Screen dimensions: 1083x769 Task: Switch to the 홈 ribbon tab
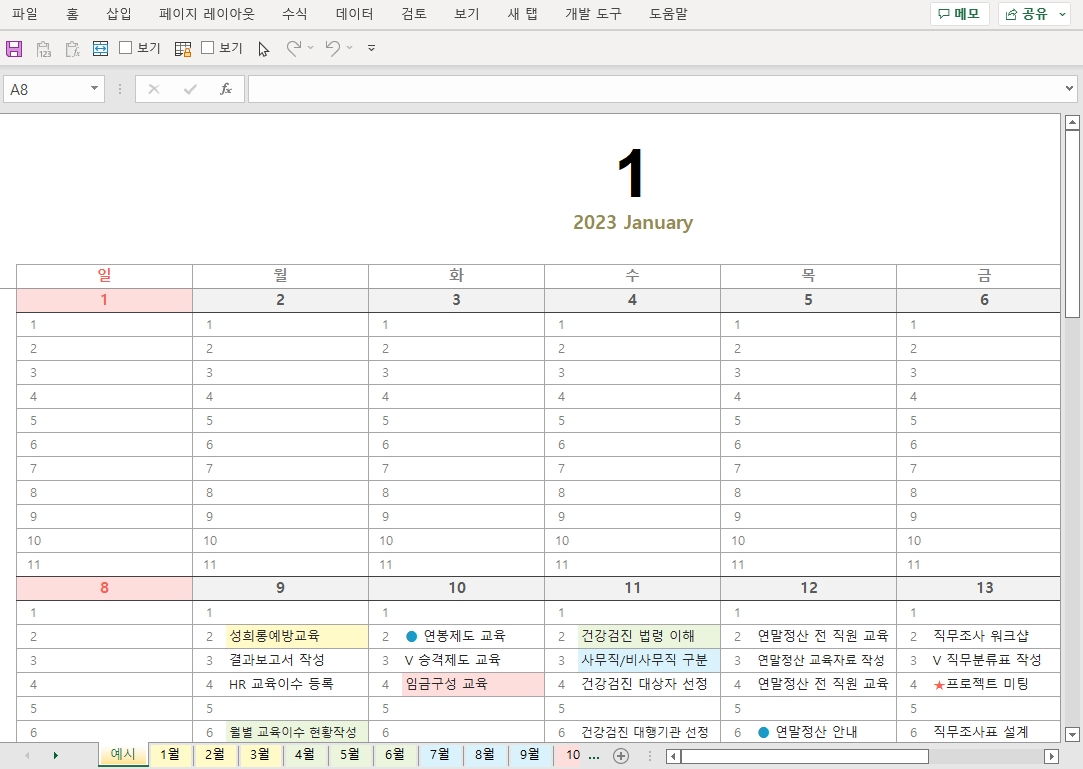[73, 14]
